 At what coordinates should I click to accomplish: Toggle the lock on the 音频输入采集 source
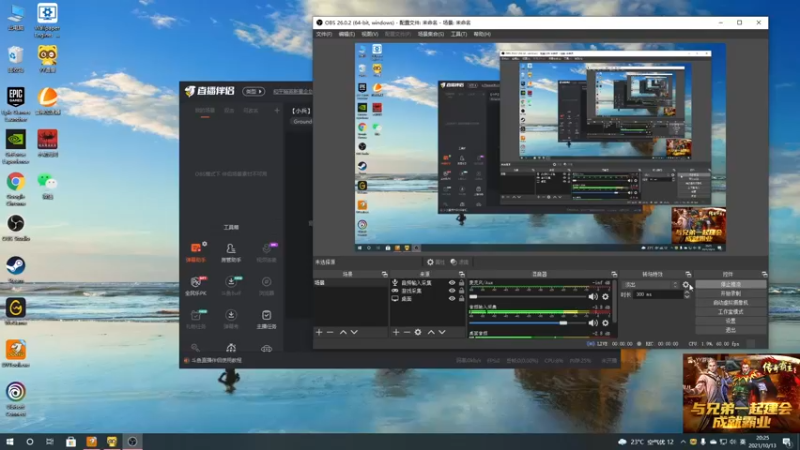click(x=461, y=283)
